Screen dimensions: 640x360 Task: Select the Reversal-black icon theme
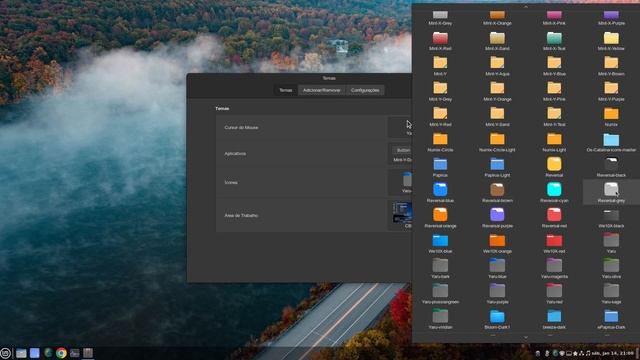click(x=611, y=168)
